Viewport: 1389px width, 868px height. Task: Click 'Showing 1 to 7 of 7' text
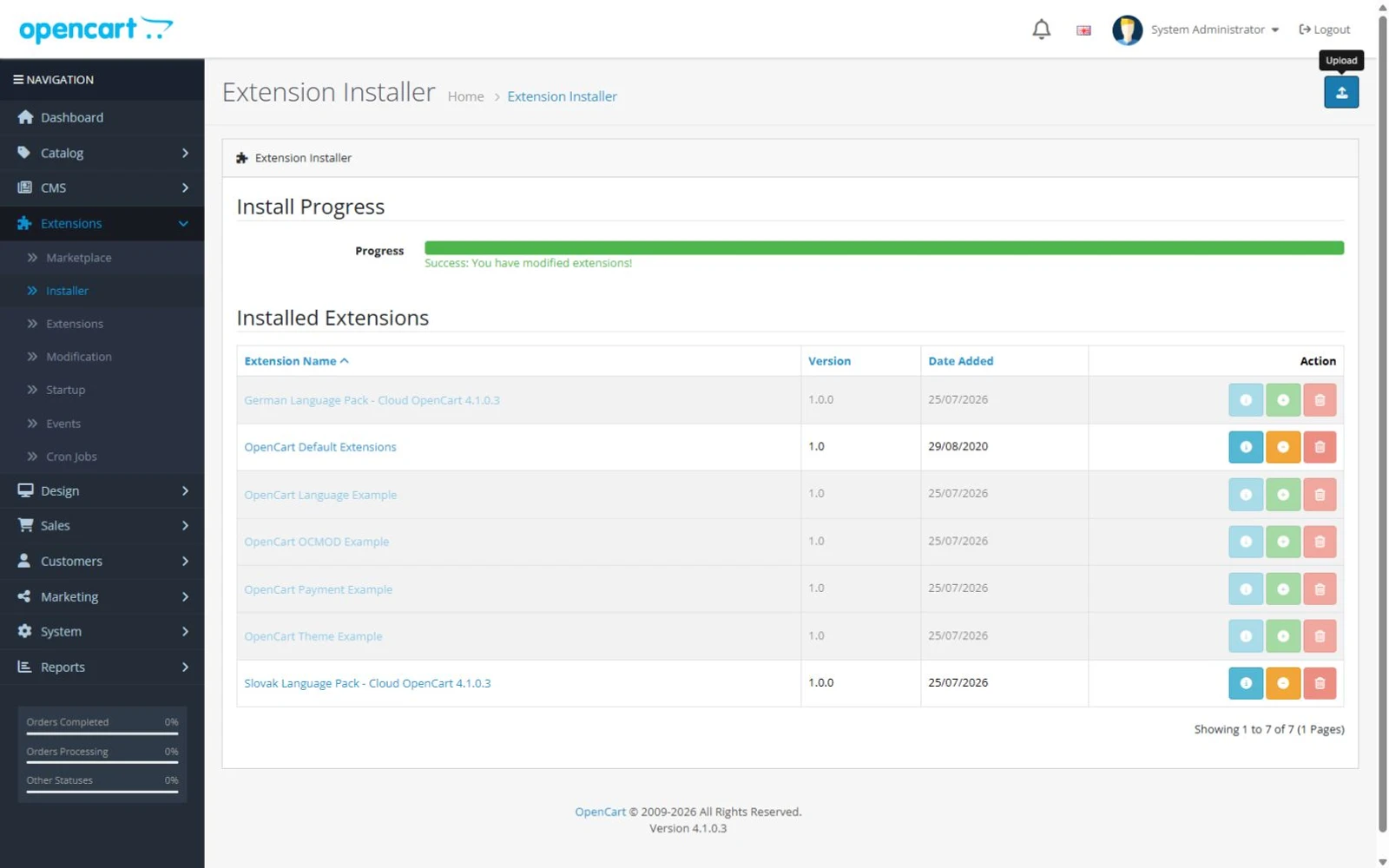[x=1268, y=729]
